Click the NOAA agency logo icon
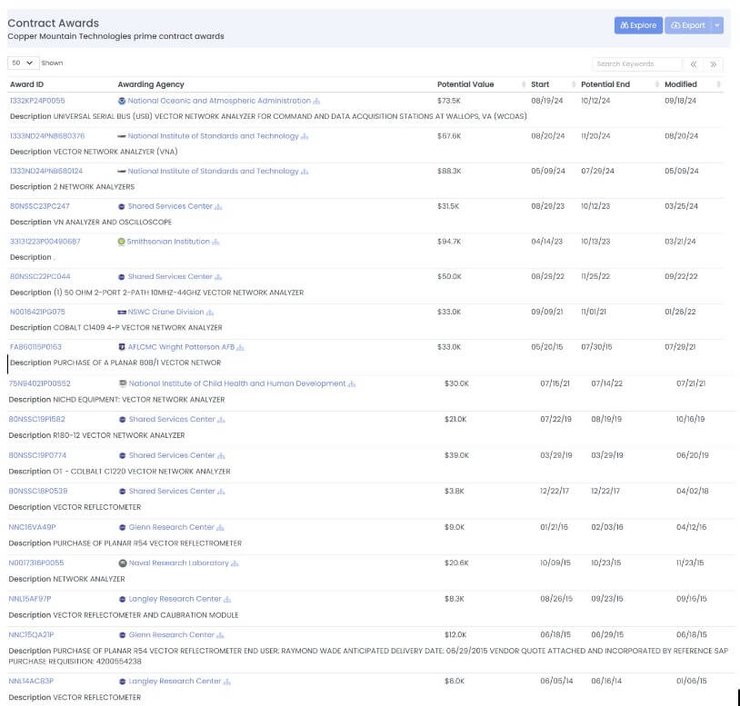This screenshot has width=740, height=706. [122, 101]
